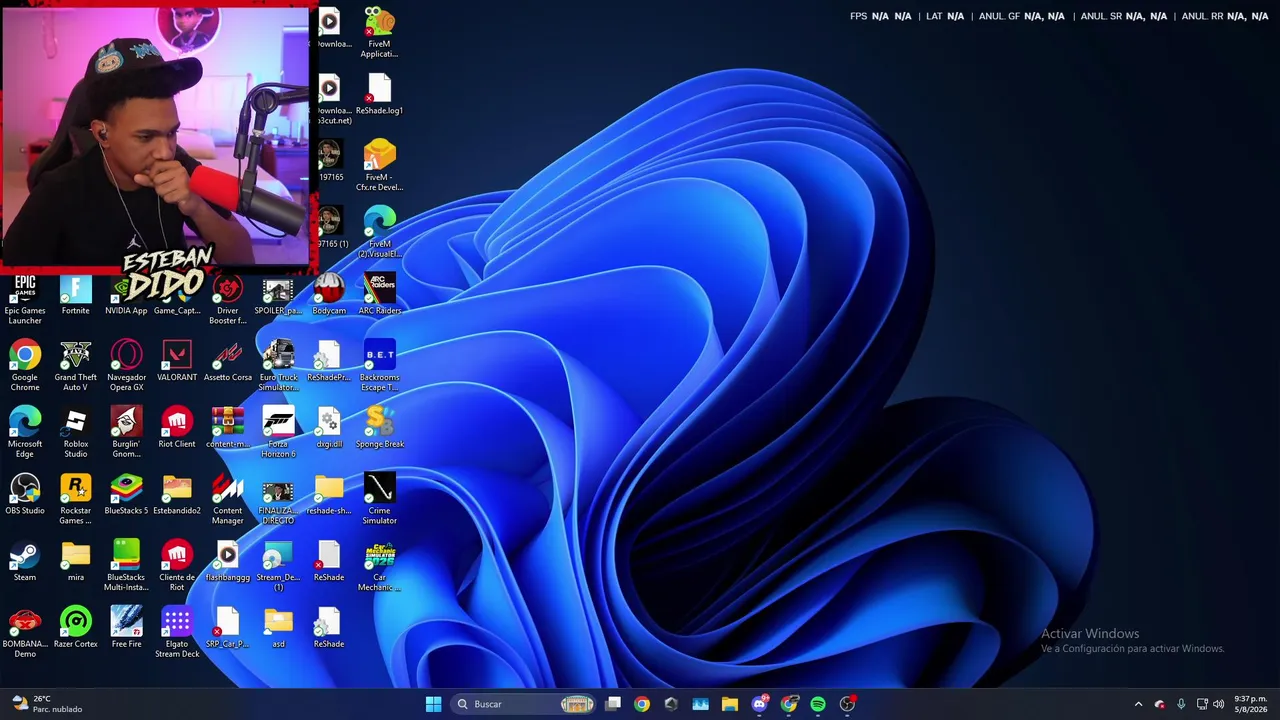Image resolution: width=1280 pixels, height=720 pixels.
Task: Select the mira folder
Action: click(75, 561)
